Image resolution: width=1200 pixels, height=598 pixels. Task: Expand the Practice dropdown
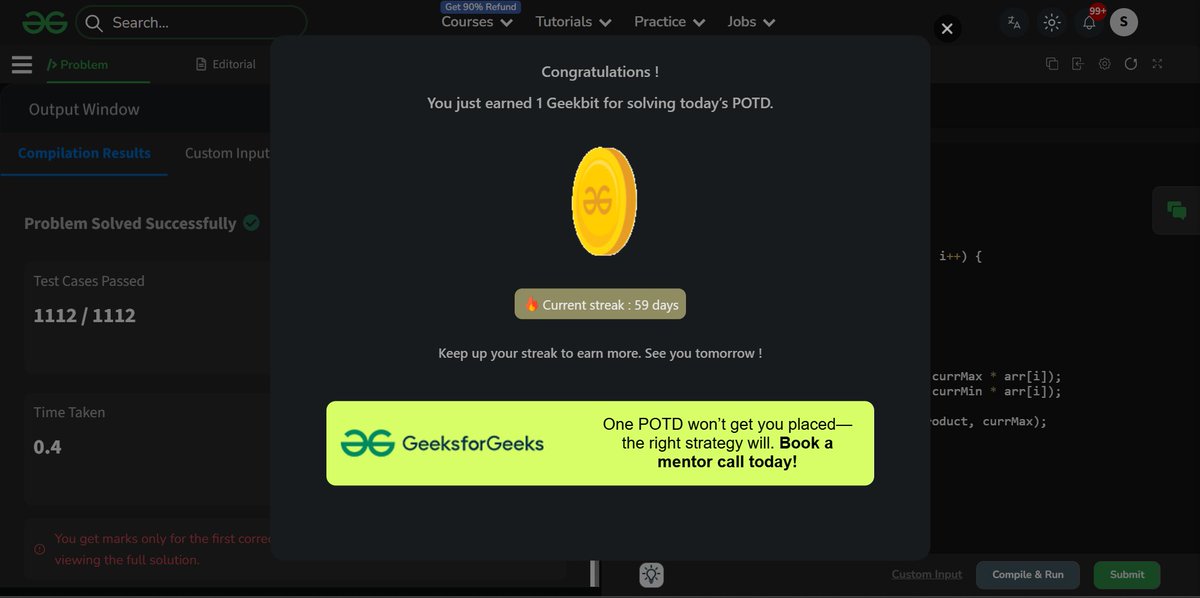click(670, 22)
